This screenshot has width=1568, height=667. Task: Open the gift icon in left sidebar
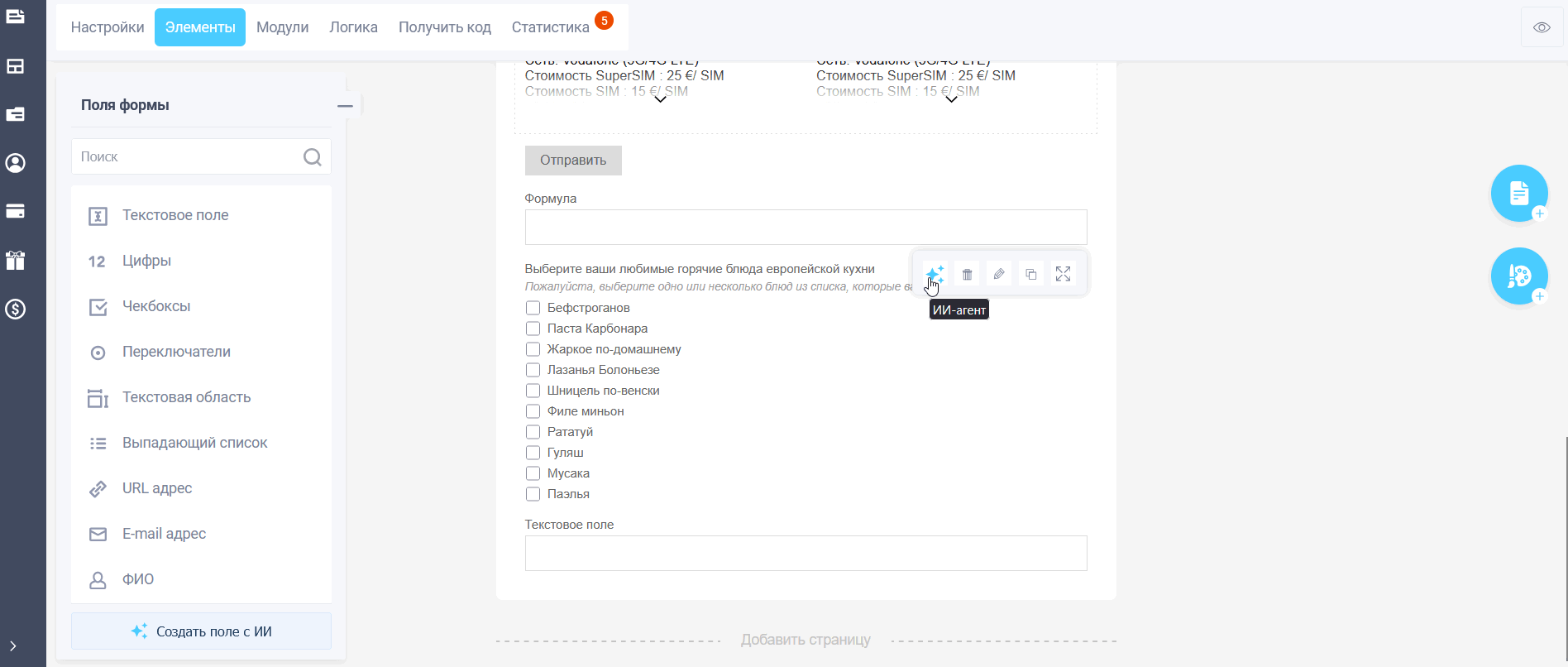click(15, 261)
